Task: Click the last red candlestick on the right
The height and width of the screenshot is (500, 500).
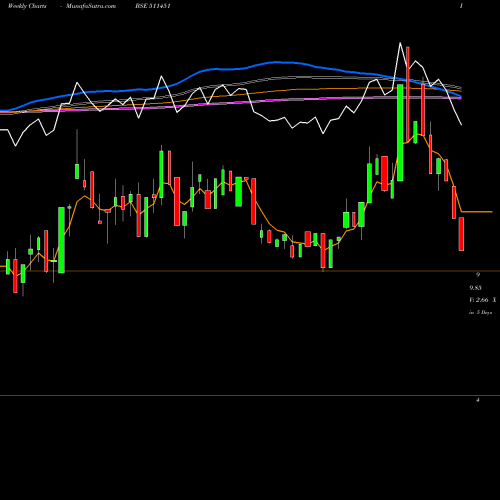Action: pos(461,234)
